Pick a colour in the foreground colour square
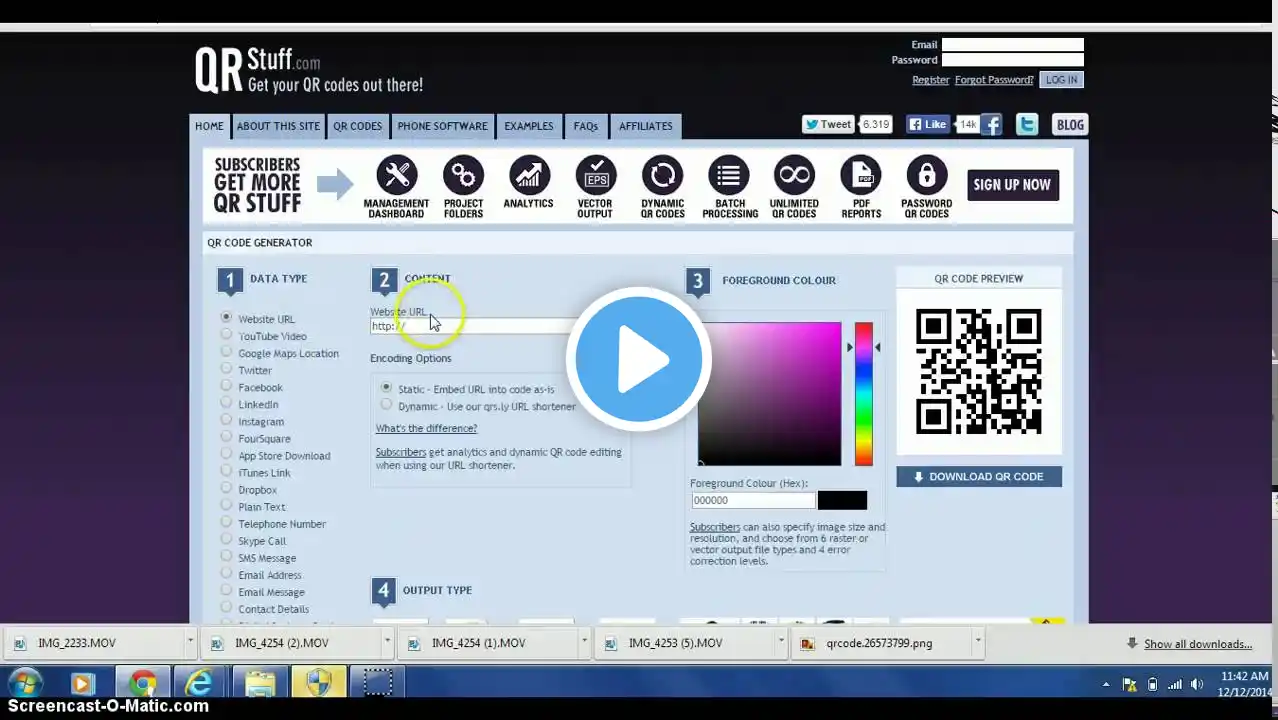1278x720 pixels. pos(769,394)
